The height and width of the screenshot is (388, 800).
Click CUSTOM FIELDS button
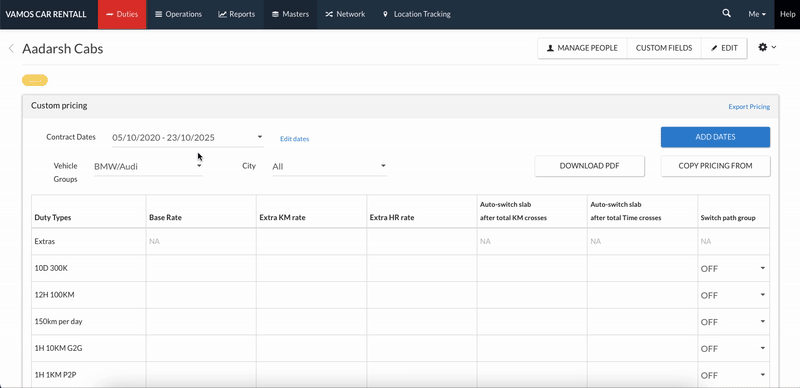664,48
